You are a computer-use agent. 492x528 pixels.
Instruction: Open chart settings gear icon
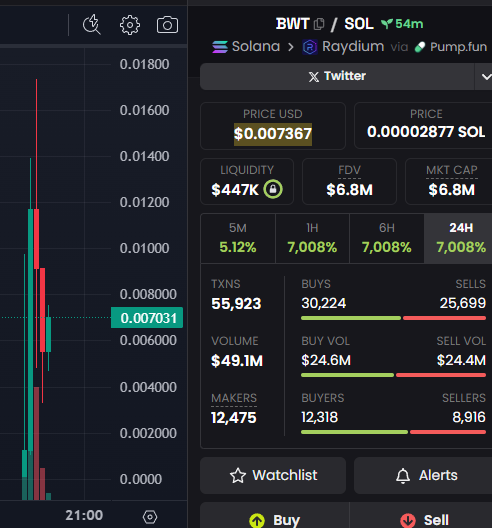130,25
